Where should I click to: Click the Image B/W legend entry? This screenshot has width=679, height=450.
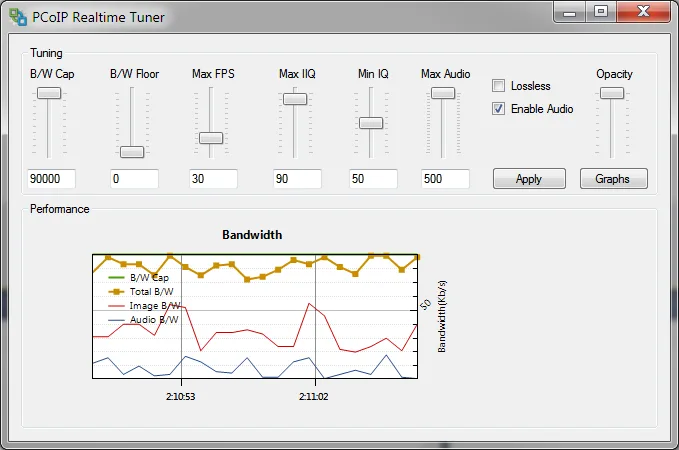144,306
